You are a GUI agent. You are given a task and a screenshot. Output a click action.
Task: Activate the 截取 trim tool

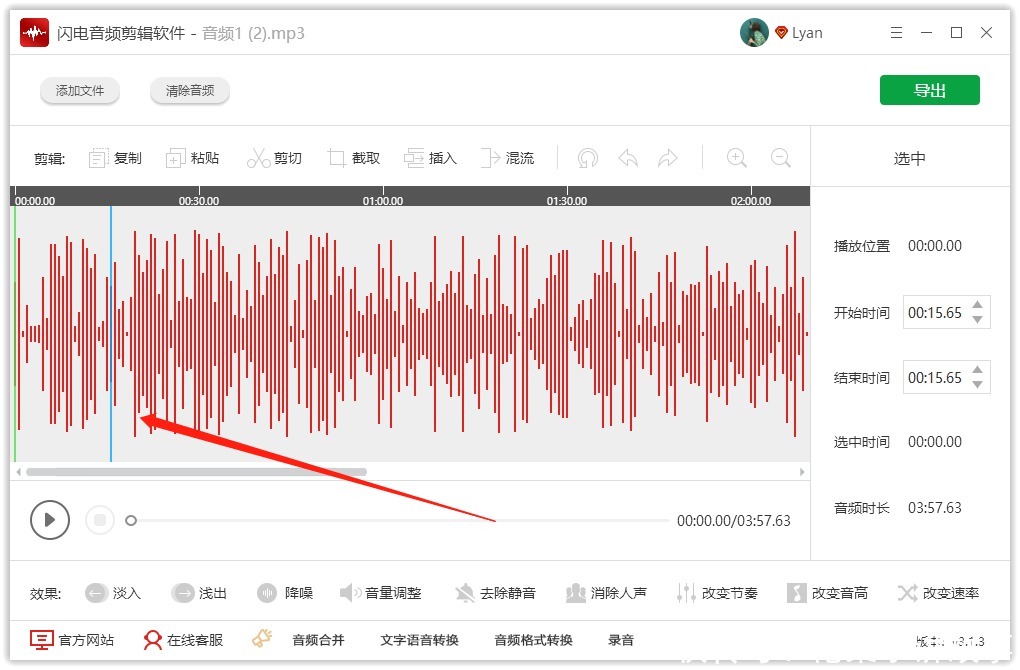(354, 157)
